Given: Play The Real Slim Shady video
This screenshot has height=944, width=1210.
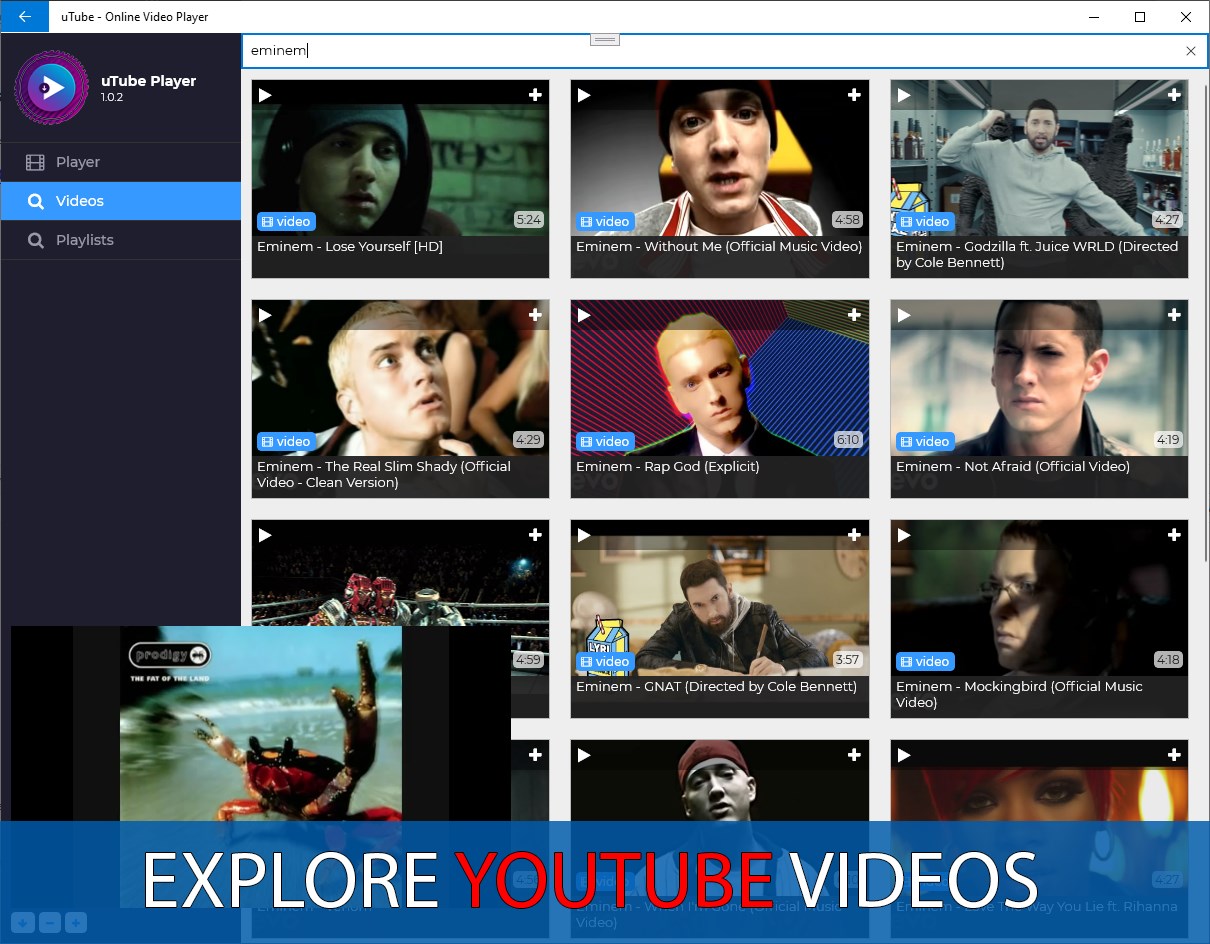Looking at the screenshot, I should [x=265, y=315].
